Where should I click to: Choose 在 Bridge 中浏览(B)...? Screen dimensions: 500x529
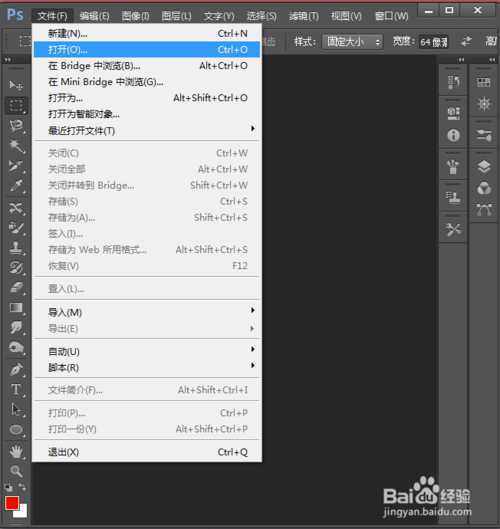[x=146, y=66]
